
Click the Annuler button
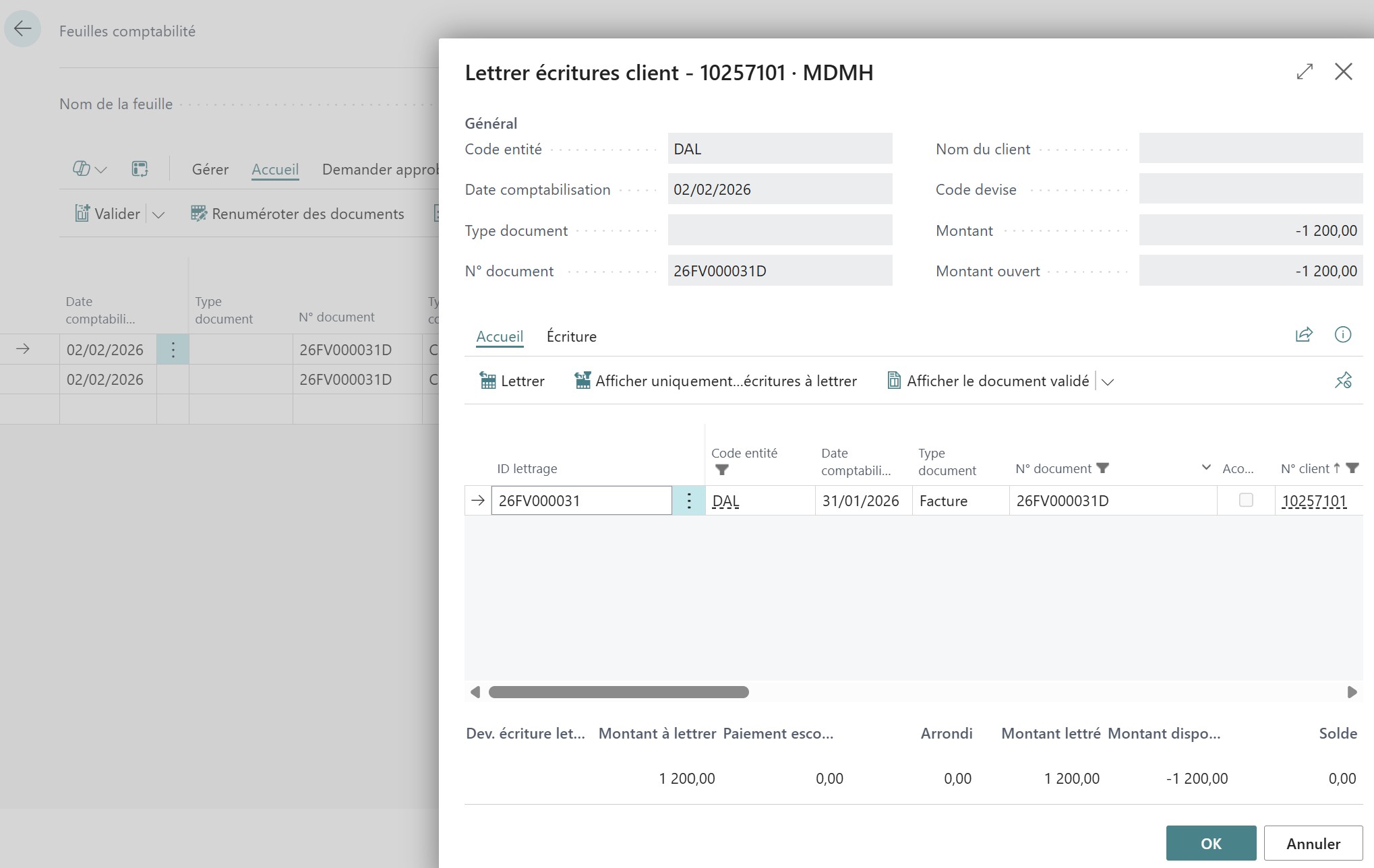1312,843
